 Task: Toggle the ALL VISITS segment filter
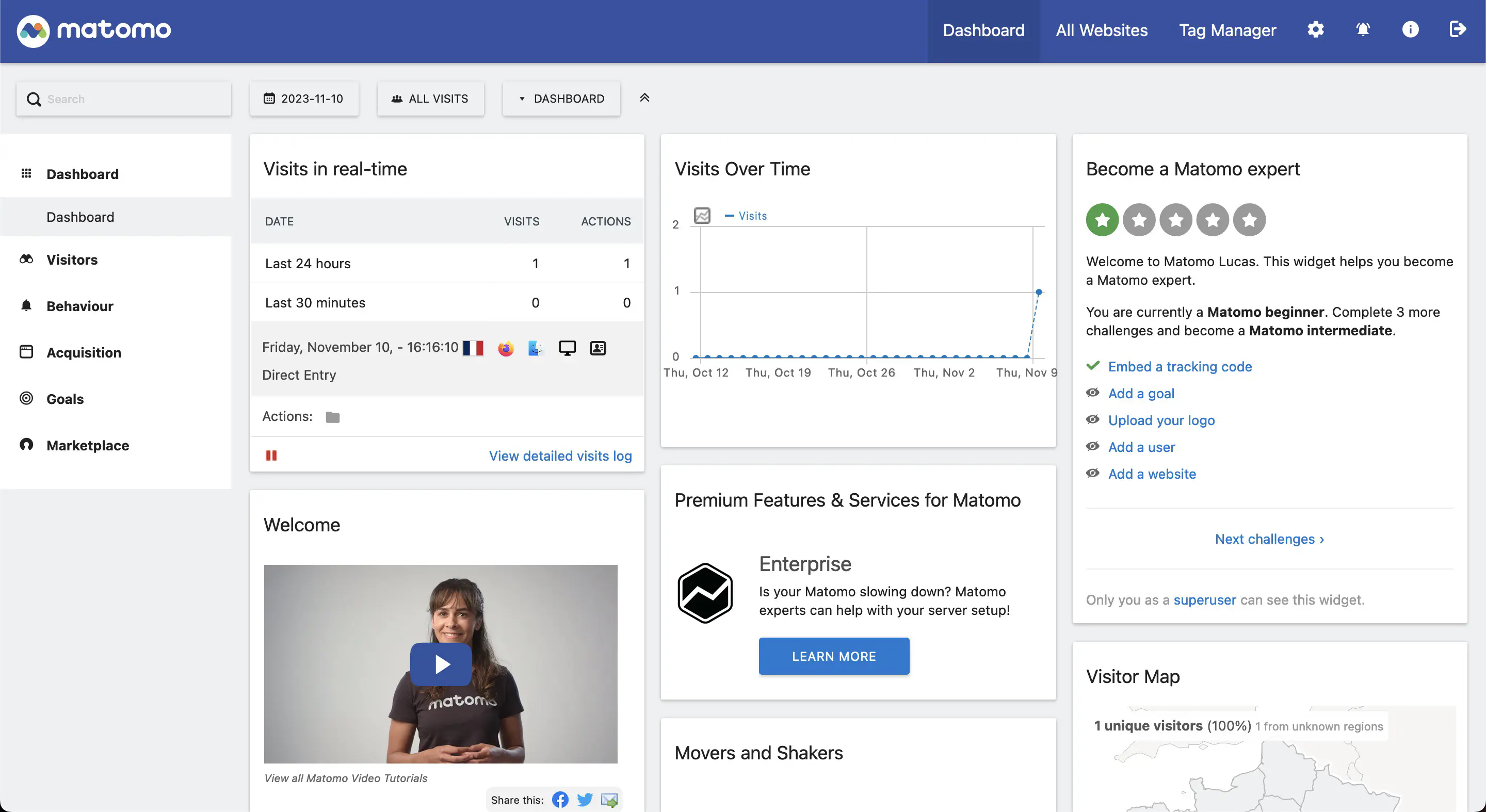tap(430, 98)
